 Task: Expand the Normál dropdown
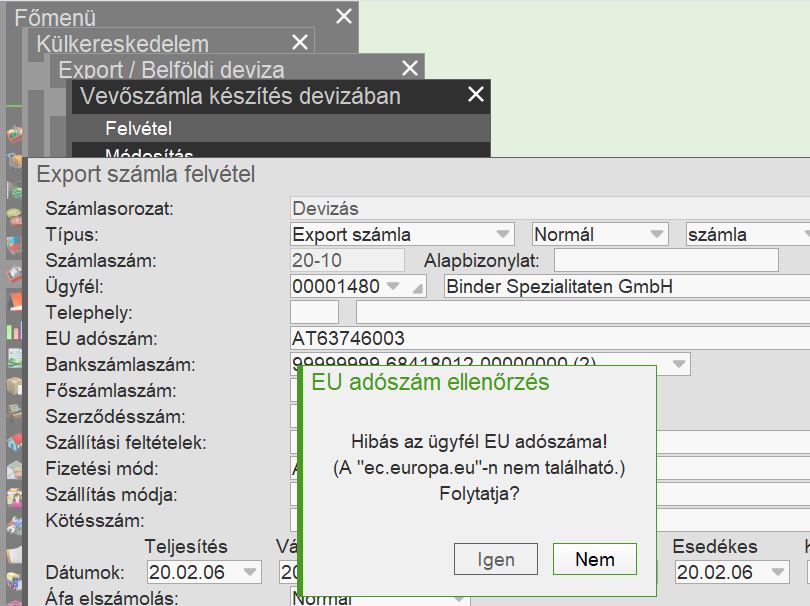657,234
